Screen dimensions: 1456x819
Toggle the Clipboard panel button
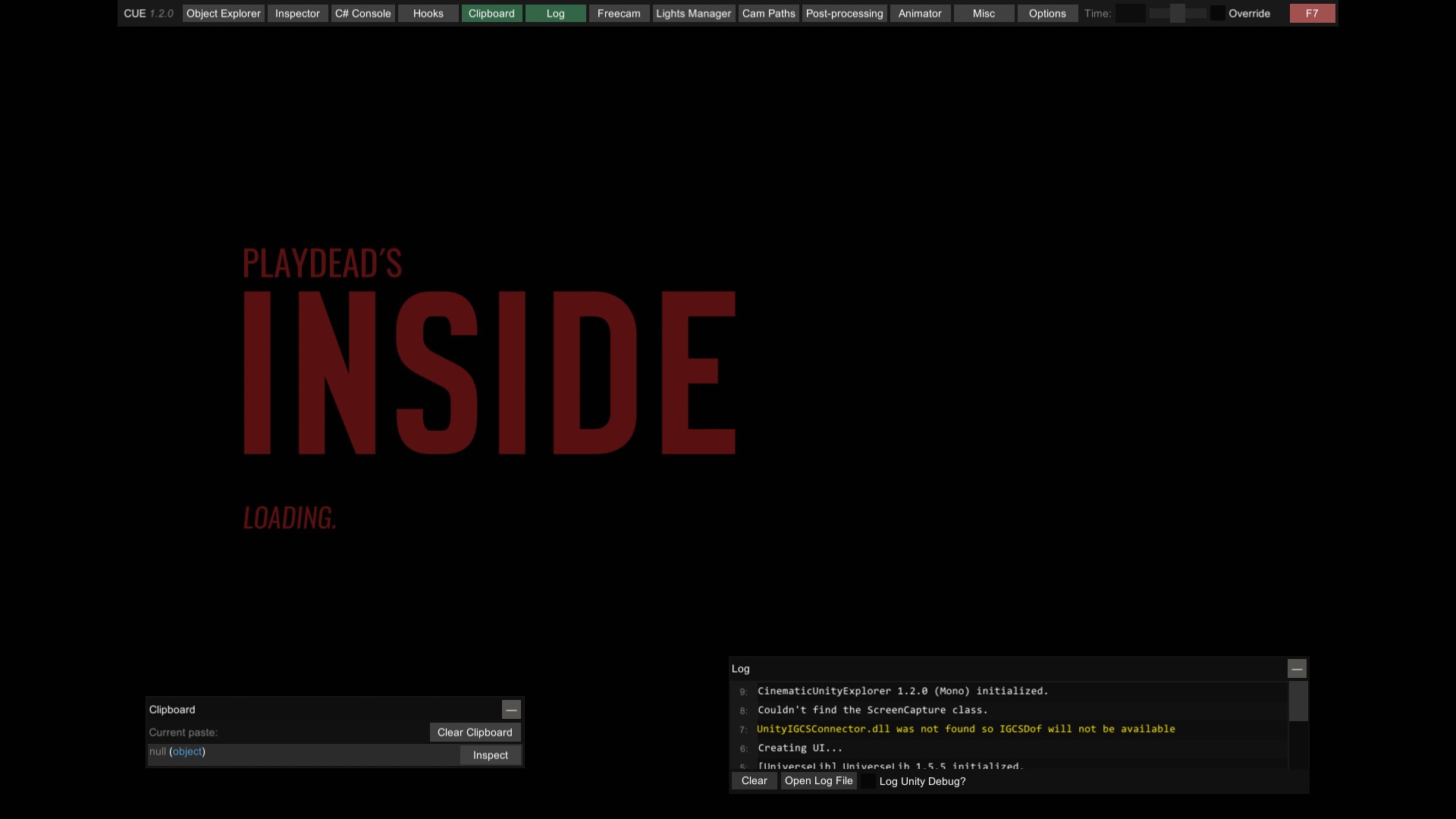(491, 14)
